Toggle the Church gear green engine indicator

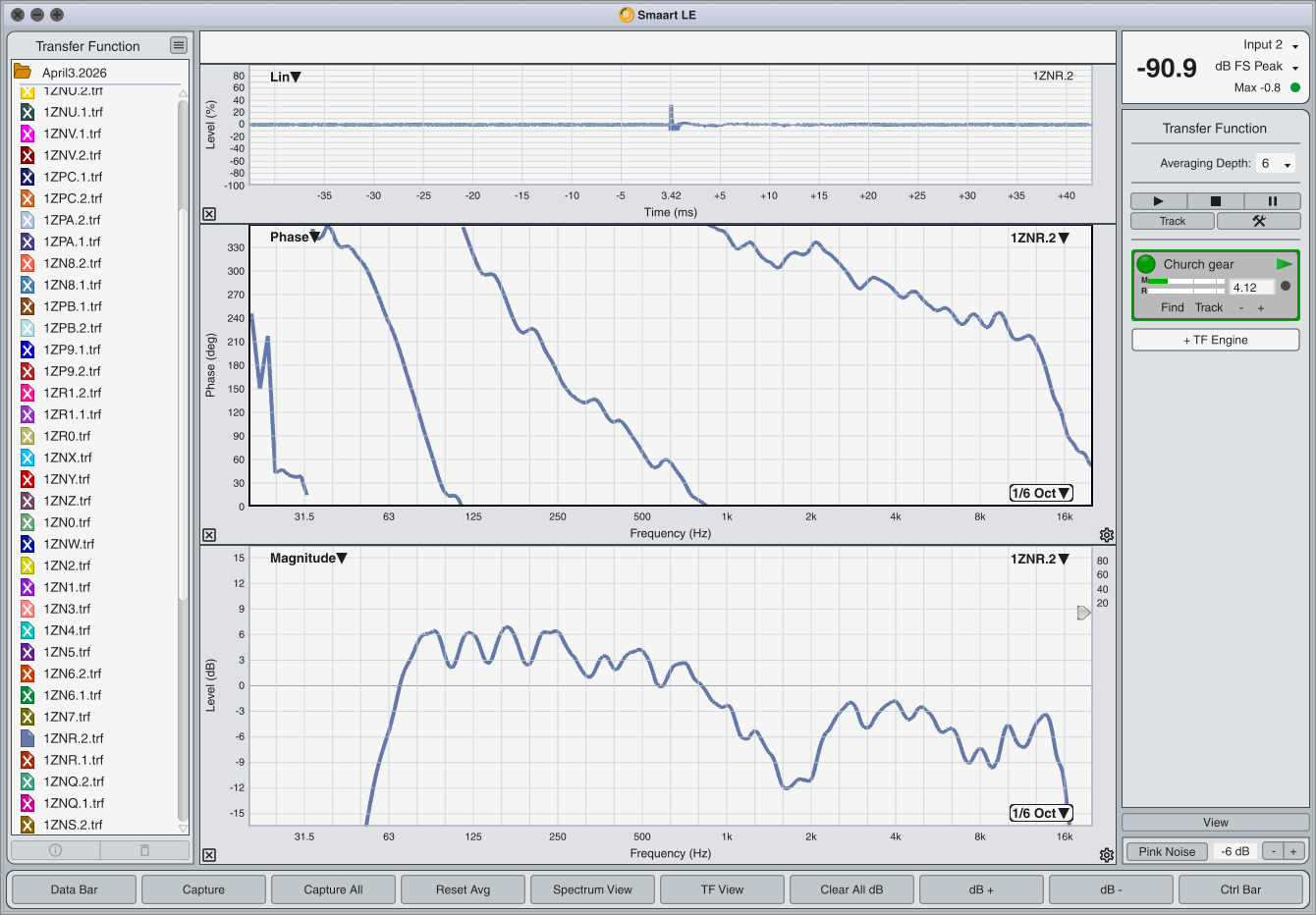tap(1146, 264)
